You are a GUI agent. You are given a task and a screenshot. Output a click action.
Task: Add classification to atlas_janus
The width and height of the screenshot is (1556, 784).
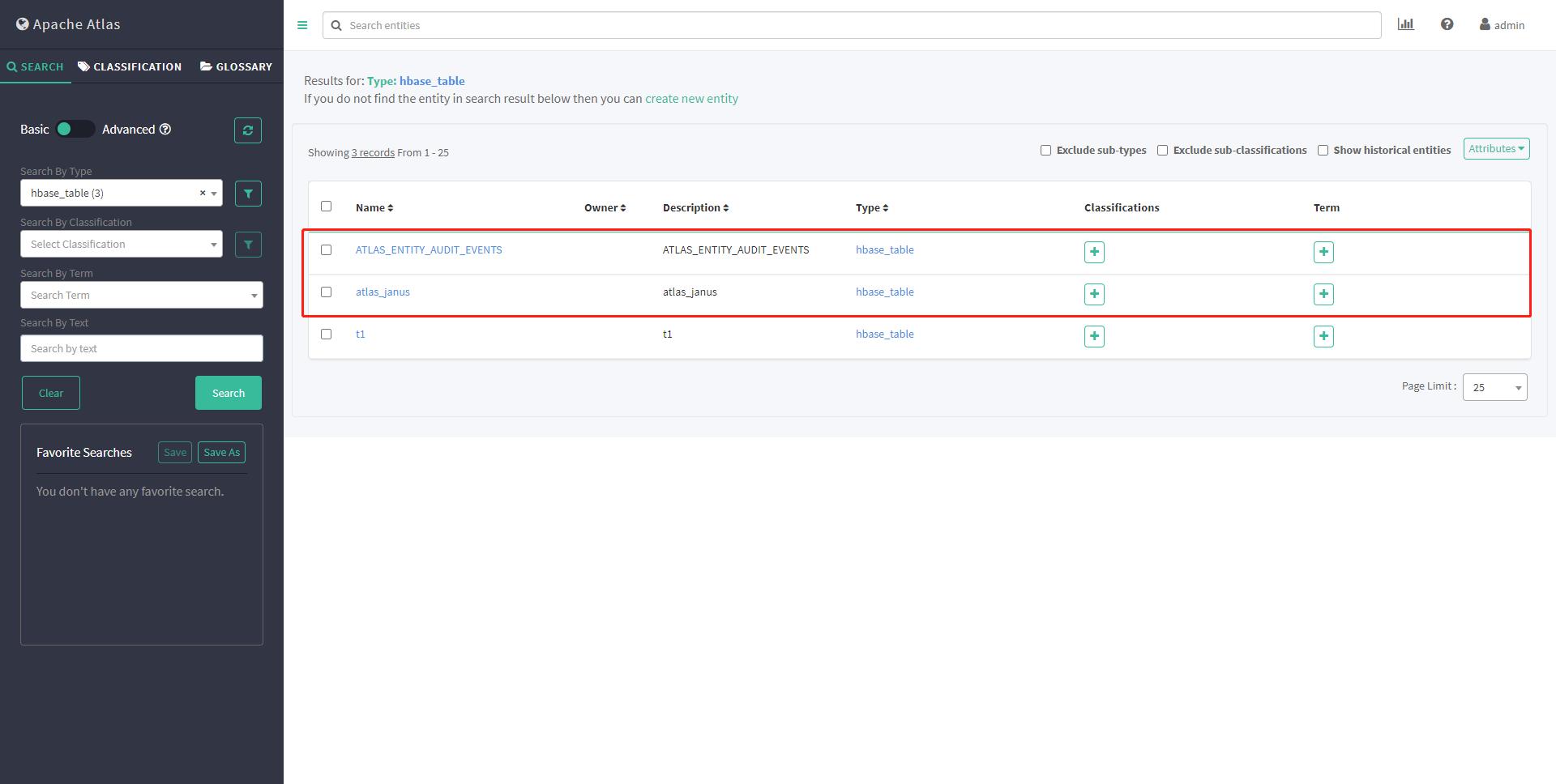1094,294
